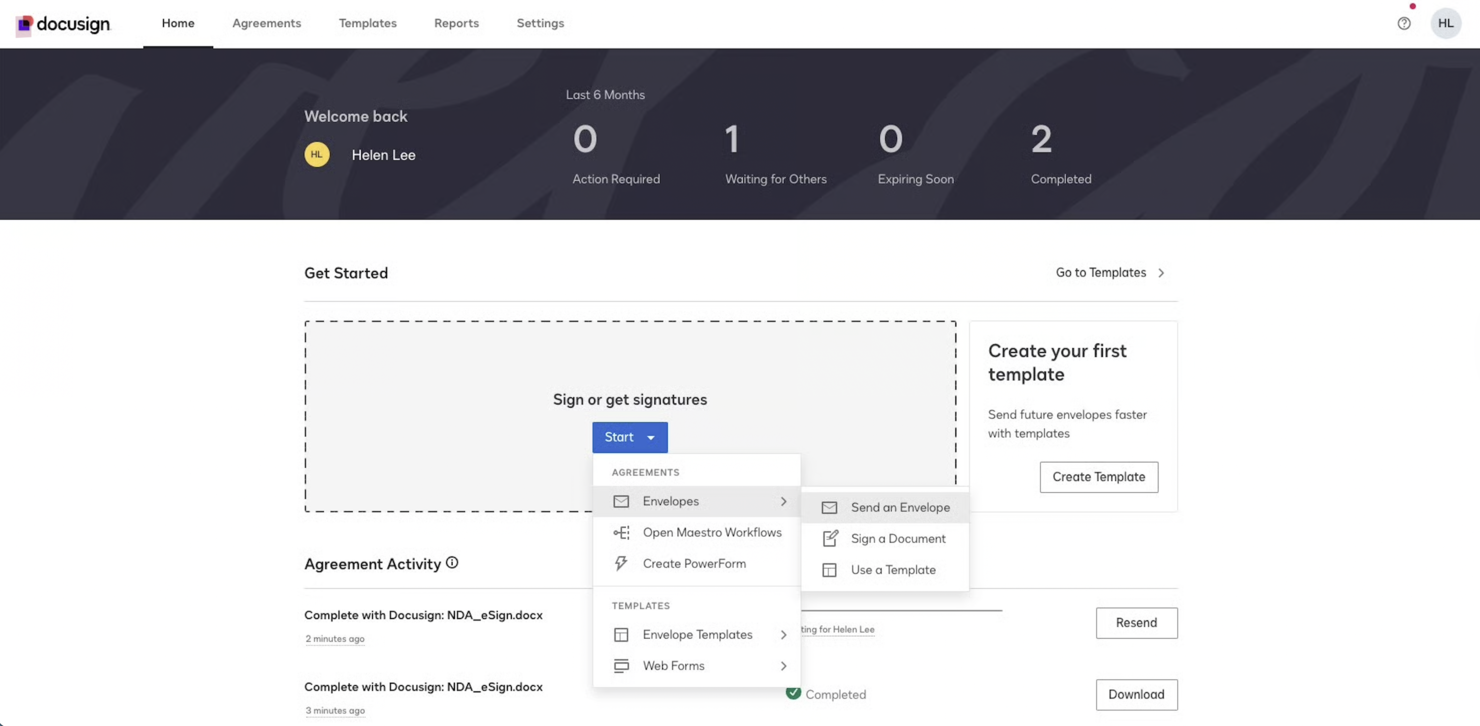Click the '2 minutes ago' timestamp
This screenshot has height=726, width=1480.
tap(335, 639)
